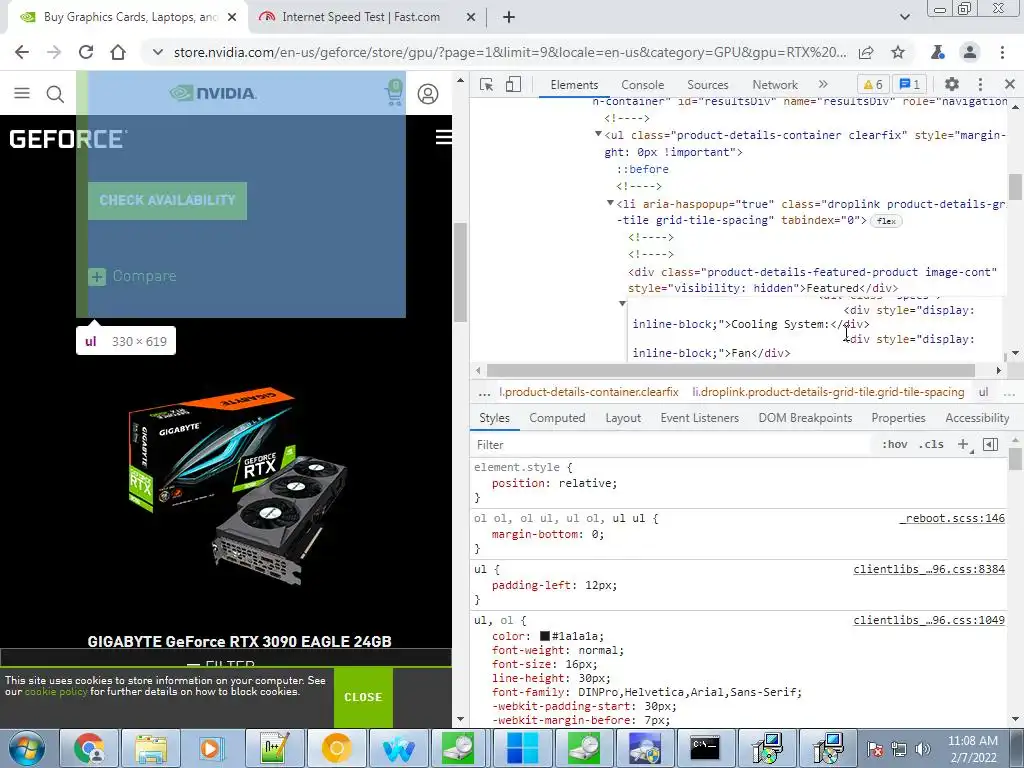Toggle the .cls class editor button
The image size is (1024, 768).
point(931,444)
